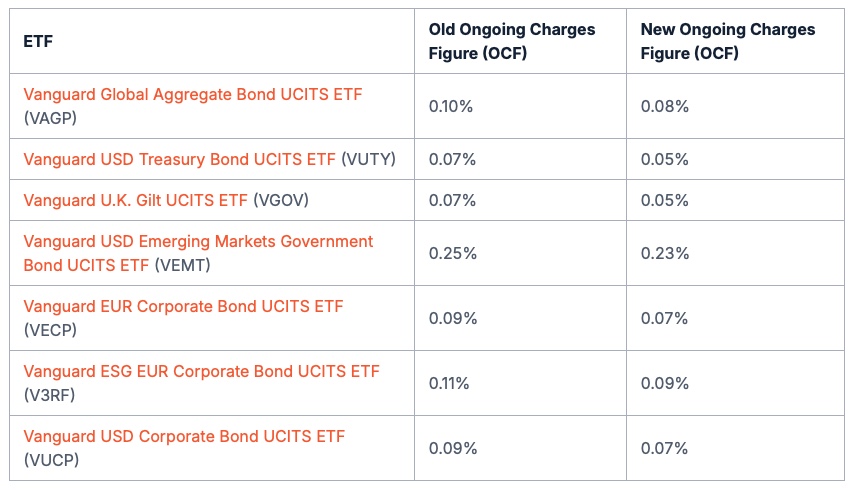Follow the Vanguard EUR Corporate Bond UCITS ETF link
Image resolution: width=853 pixels, height=490 pixels.
183,306
